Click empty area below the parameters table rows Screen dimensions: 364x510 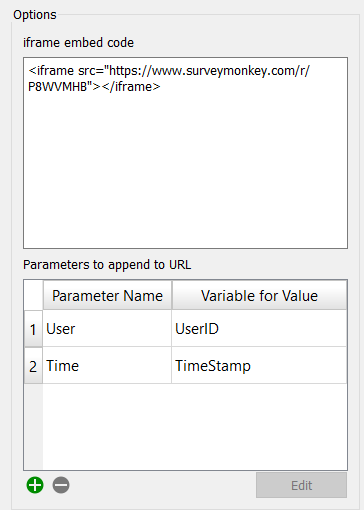[x=195, y=427]
